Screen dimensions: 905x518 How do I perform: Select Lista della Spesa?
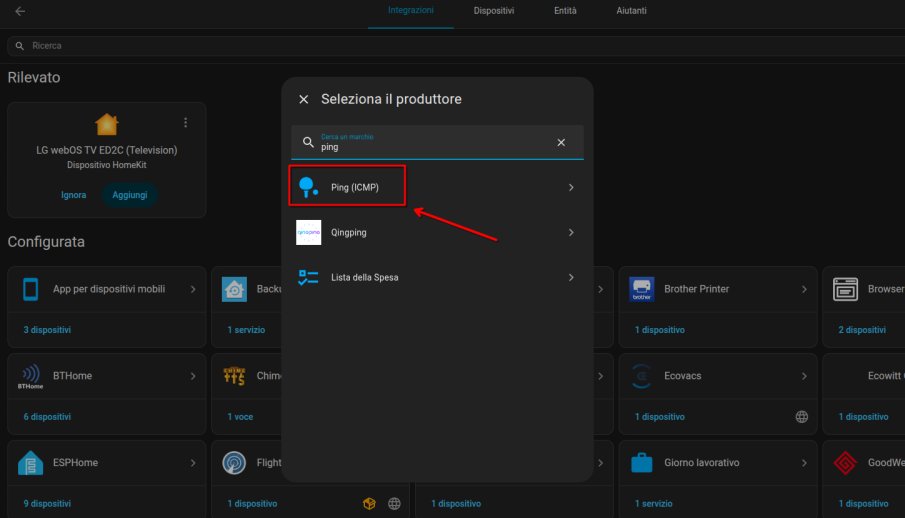click(437, 277)
